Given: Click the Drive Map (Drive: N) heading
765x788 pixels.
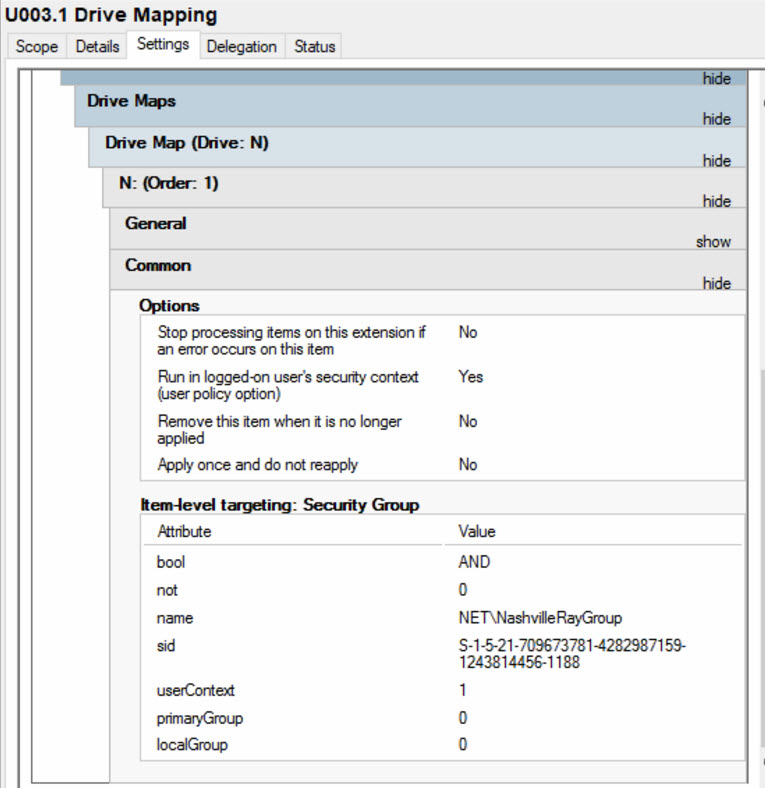Looking at the screenshot, I should click(x=186, y=143).
